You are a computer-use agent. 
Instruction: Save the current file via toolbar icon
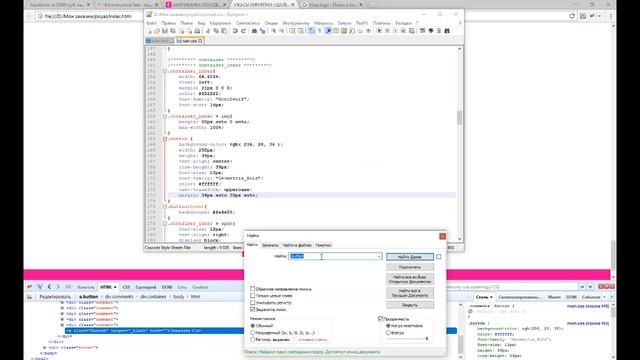coord(164,31)
